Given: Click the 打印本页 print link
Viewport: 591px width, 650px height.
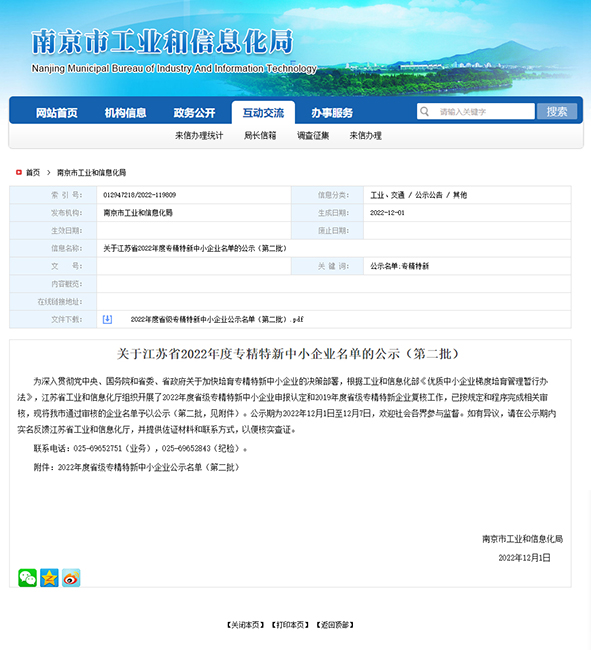Looking at the screenshot, I should pyautogui.click(x=290, y=625).
